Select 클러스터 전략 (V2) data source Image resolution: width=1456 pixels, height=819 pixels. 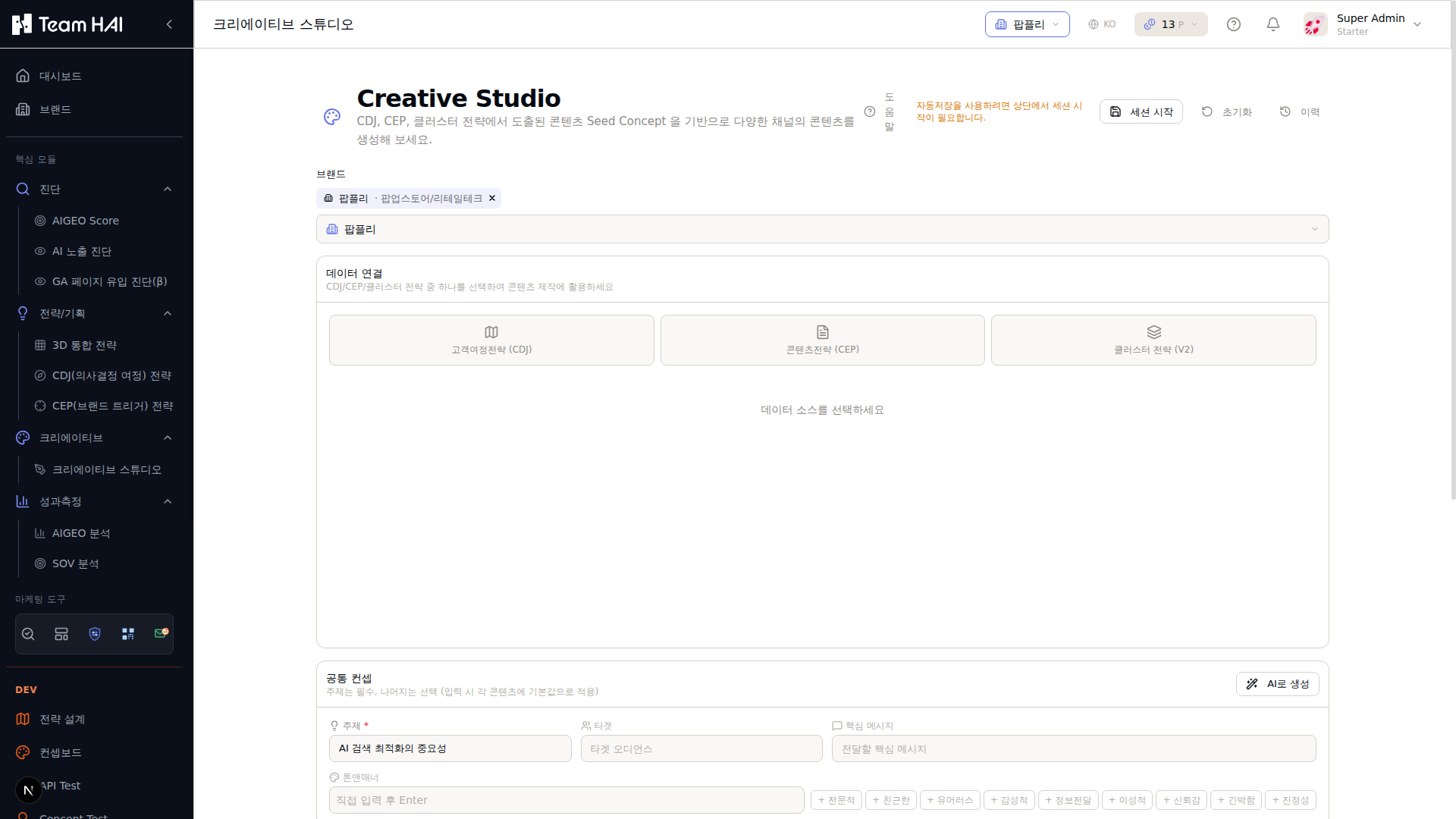1153,340
